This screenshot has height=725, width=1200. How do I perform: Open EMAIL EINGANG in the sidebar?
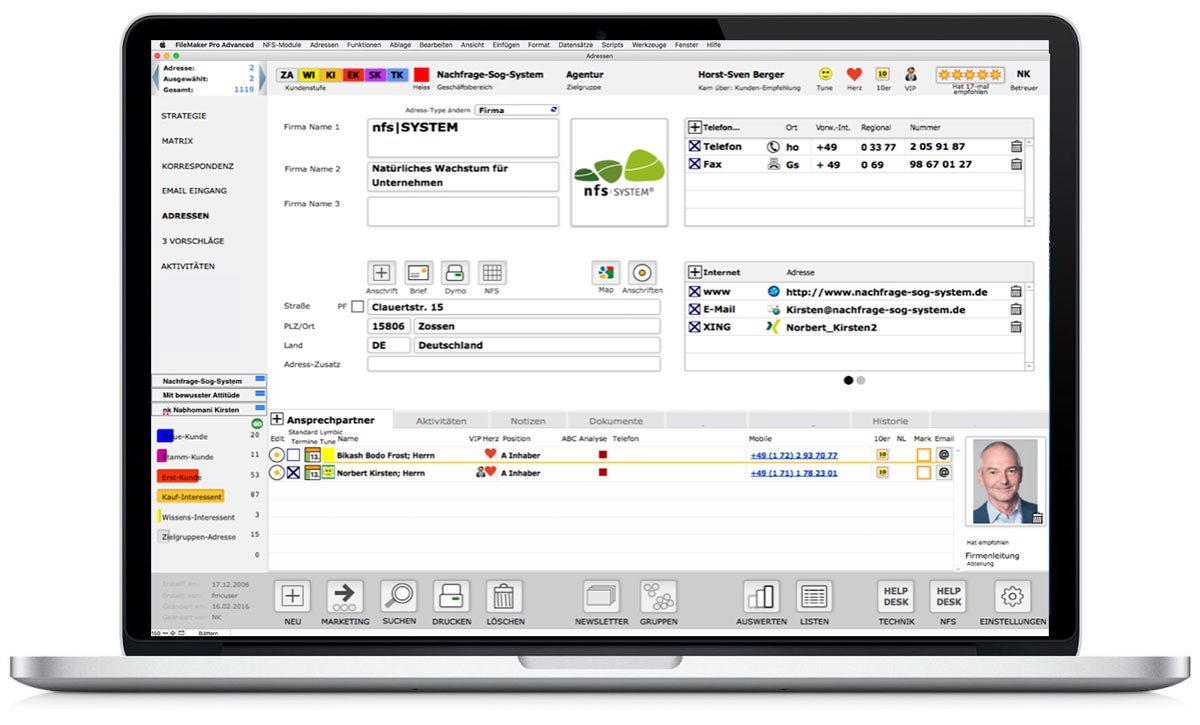point(194,191)
